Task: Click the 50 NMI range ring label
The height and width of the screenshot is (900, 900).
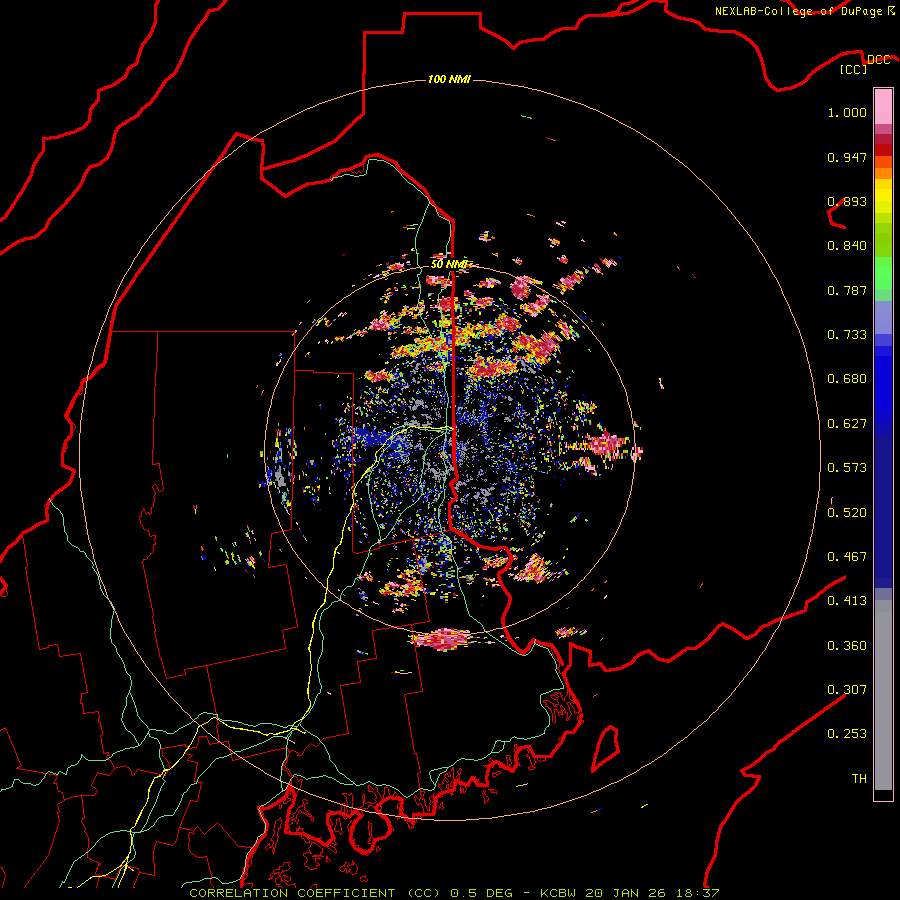Action: click(449, 264)
